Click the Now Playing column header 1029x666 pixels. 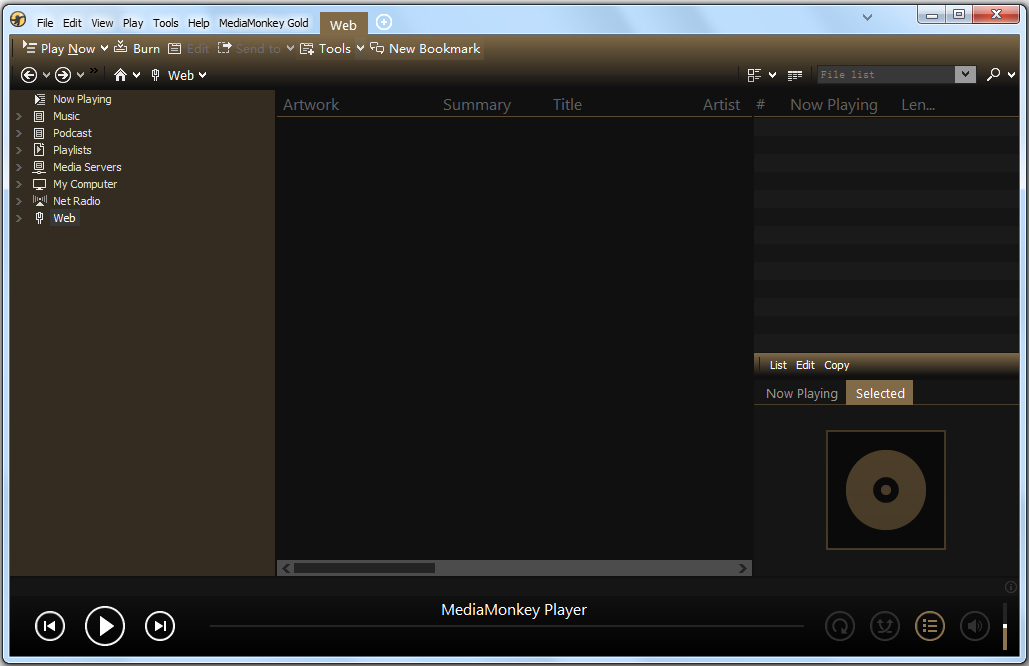tap(833, 105)
